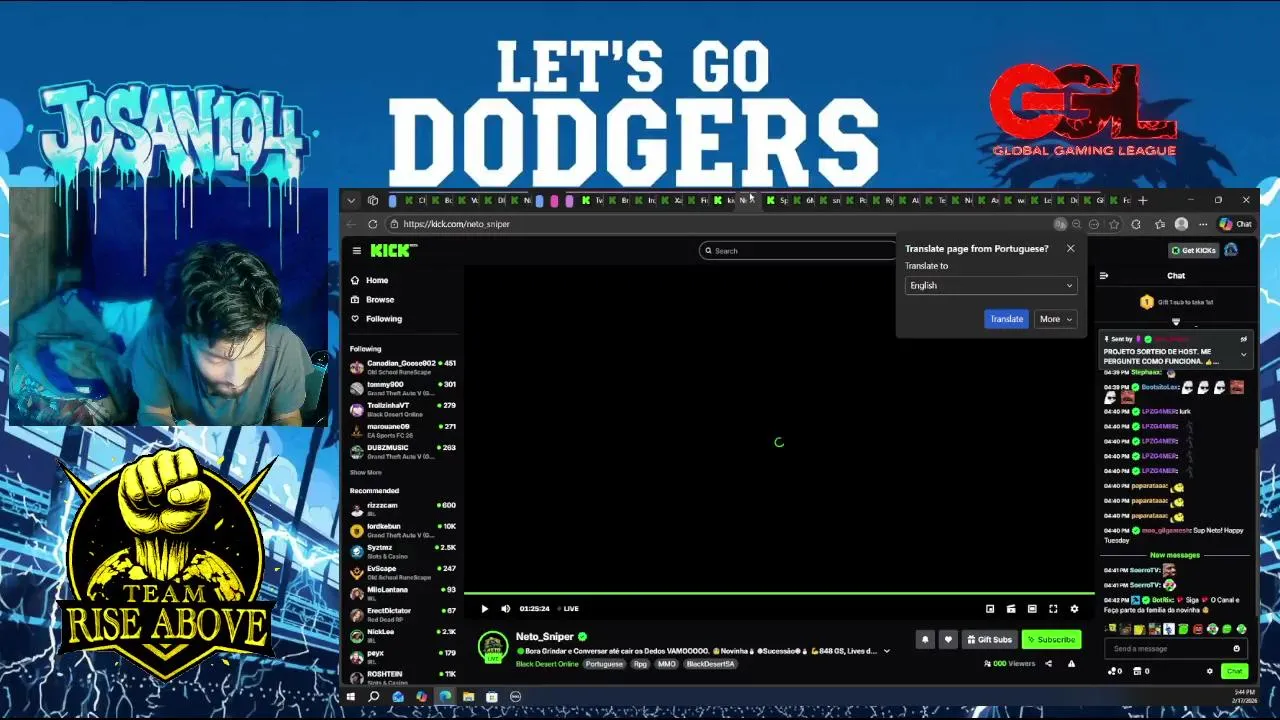1280x720 pixels.
Task: Open the More options dropdown
Action: (1055, 319)
